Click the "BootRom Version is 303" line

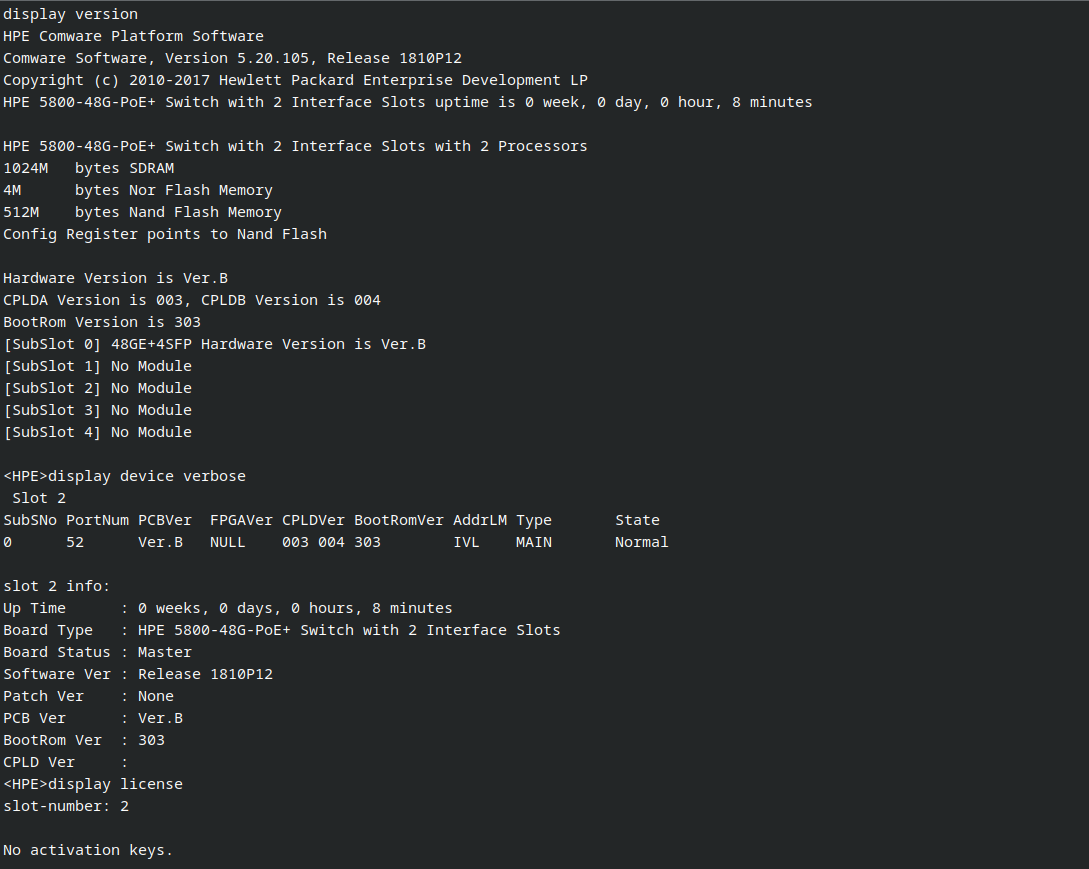(101, 322)
